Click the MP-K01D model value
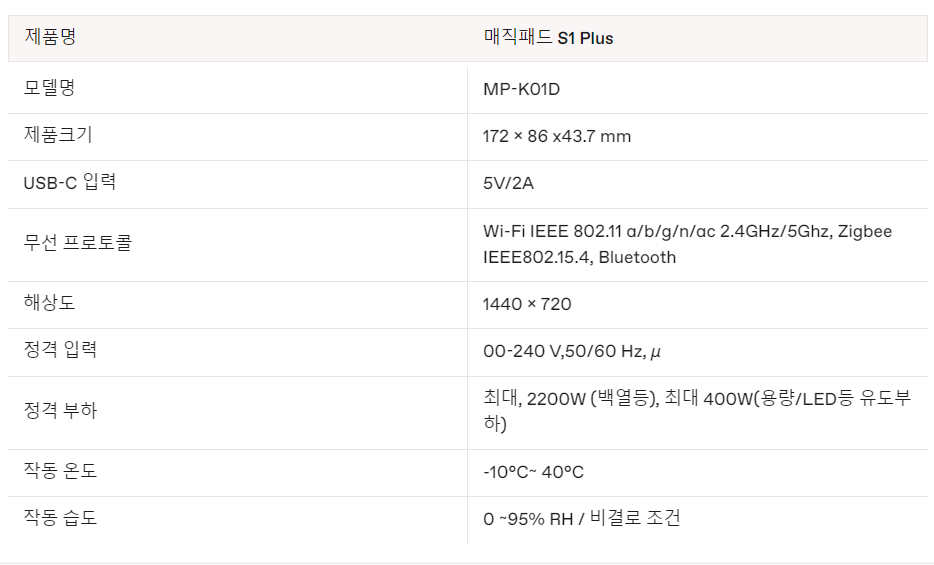The image size is (934, 565). pyautogui.click(x=521, y=89)
